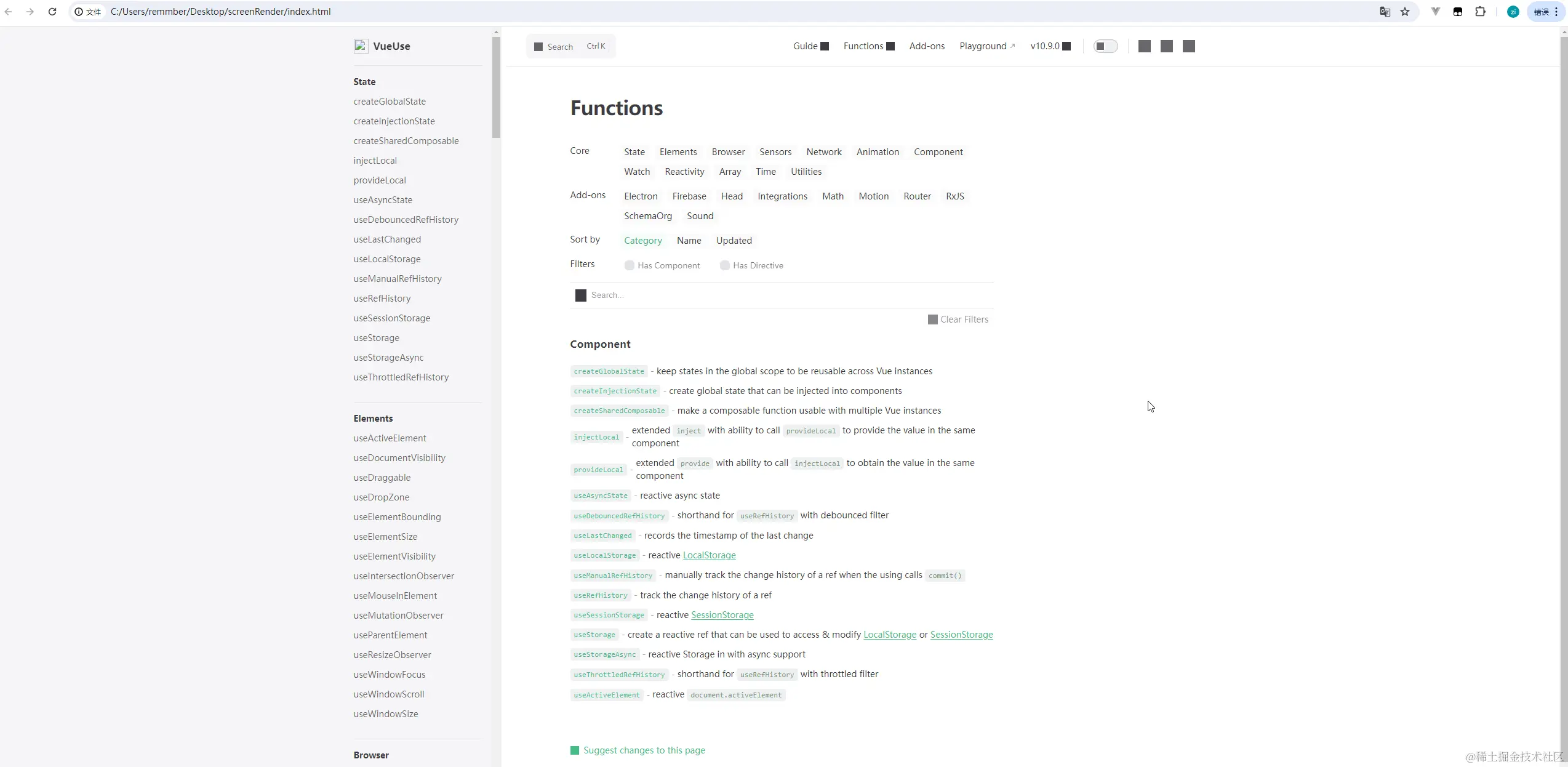The image size is (1568, 767).
Task: Expand the Functions dropdown in the nav bar
Action: tap(868, 46)
